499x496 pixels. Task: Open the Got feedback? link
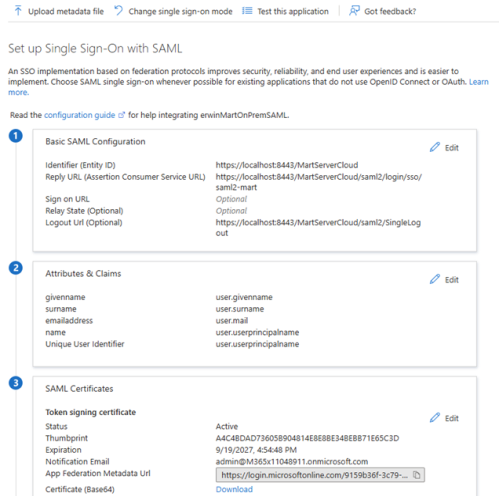(x=383, y=11)
